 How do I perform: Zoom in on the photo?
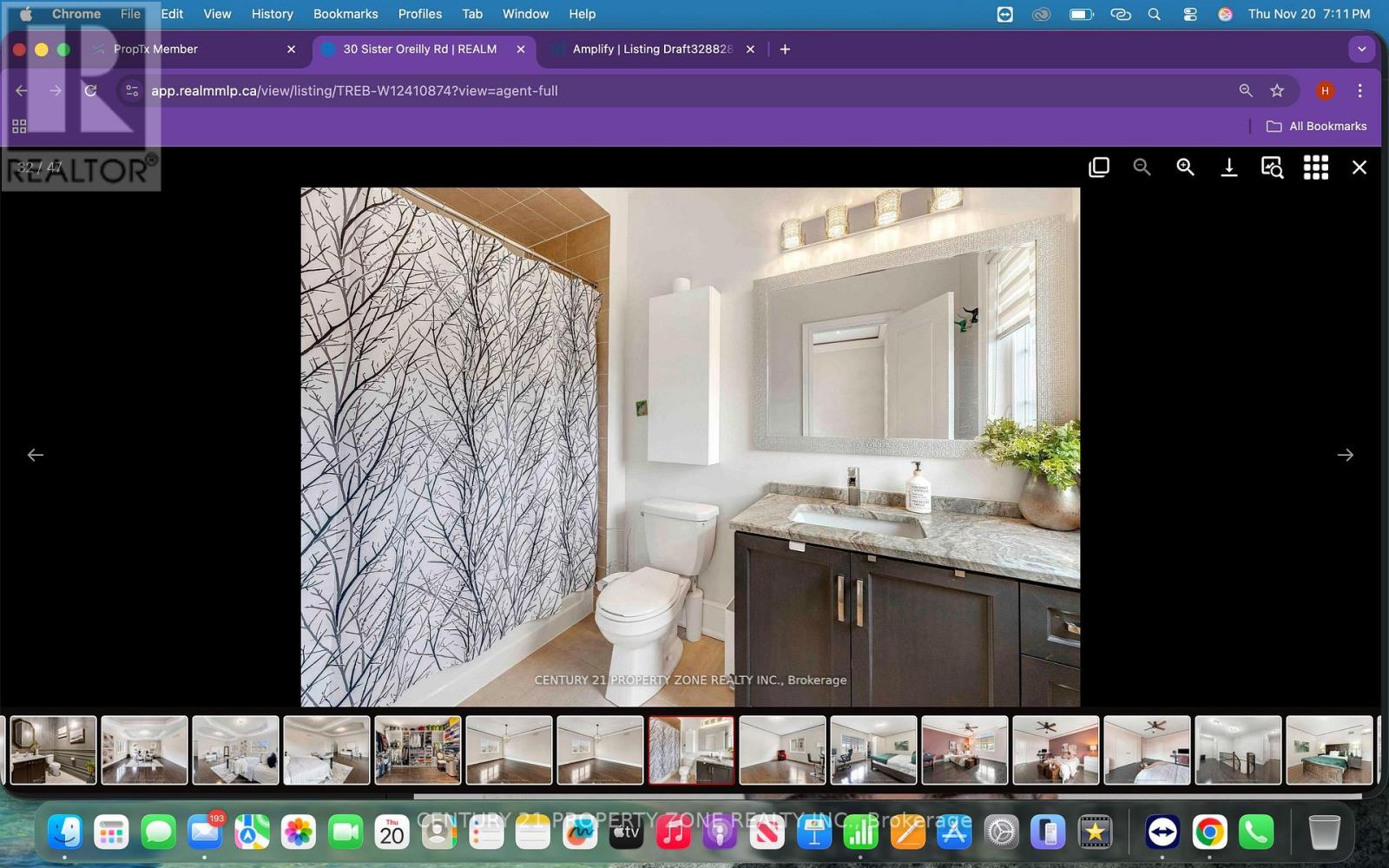tap(1185, 168)
